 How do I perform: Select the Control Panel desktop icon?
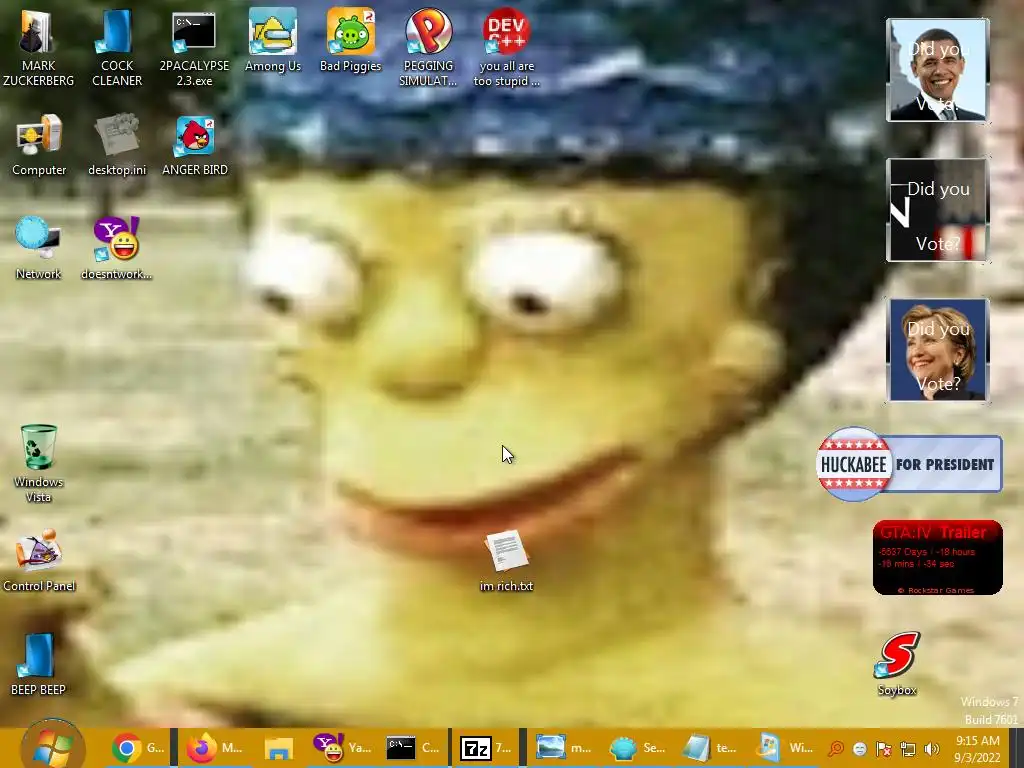(39, 560)
